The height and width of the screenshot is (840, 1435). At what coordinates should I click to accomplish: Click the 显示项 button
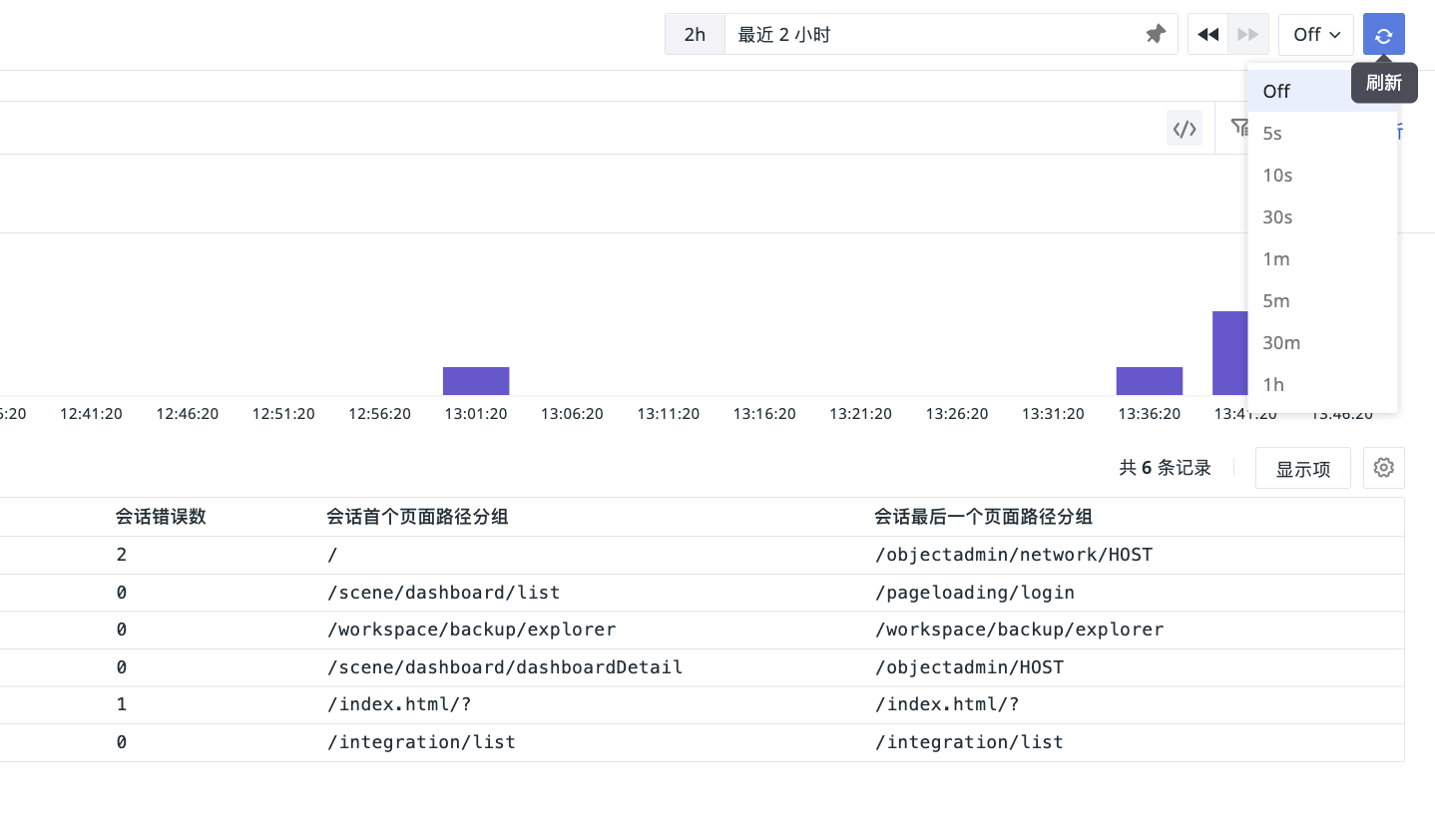coord(1302,469)
